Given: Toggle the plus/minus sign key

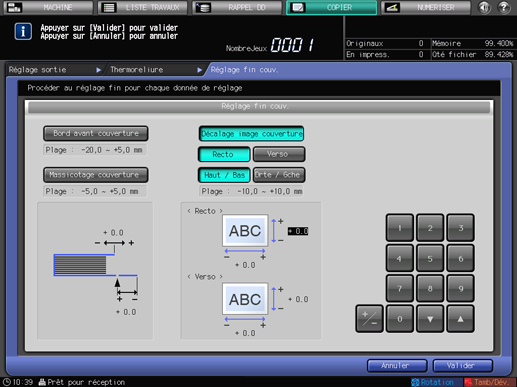Looking at the screenshot, I should coord(369,319).
